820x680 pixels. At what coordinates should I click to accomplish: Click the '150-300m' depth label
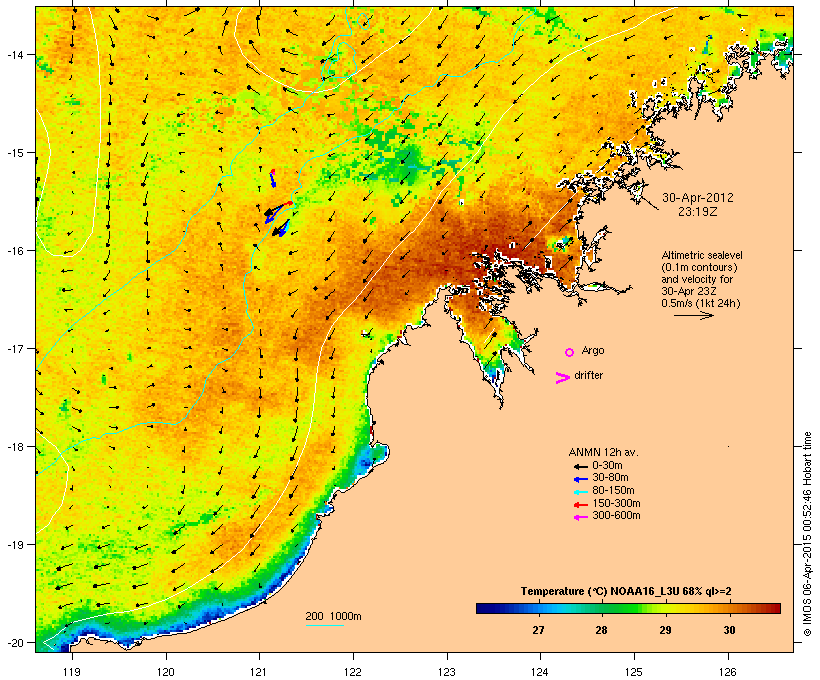tap(616, 503)
